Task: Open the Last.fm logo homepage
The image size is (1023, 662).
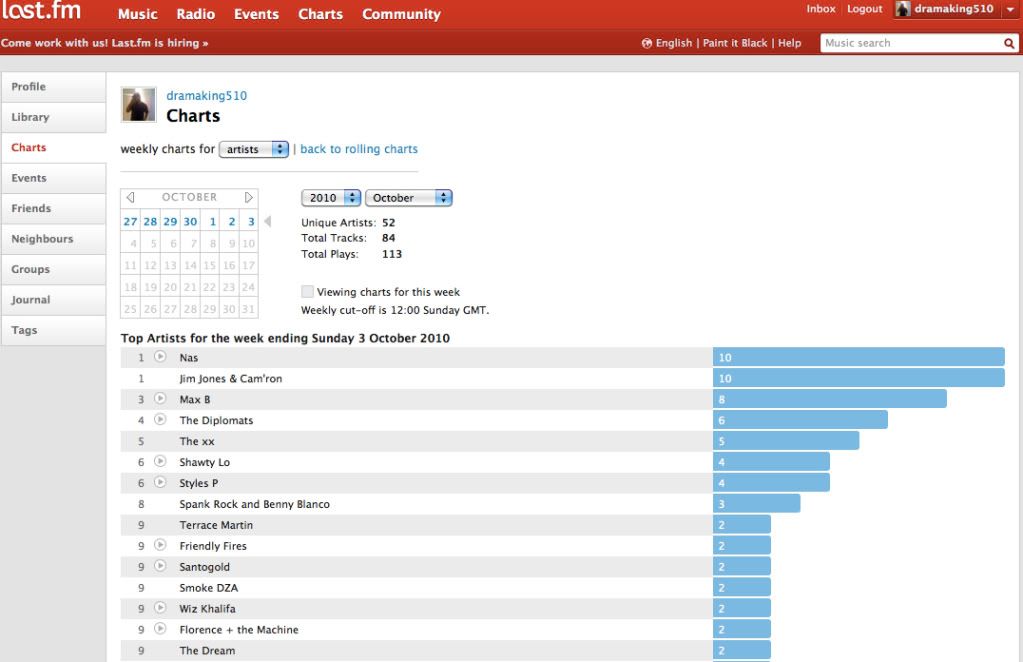Action: coord(41,11)
